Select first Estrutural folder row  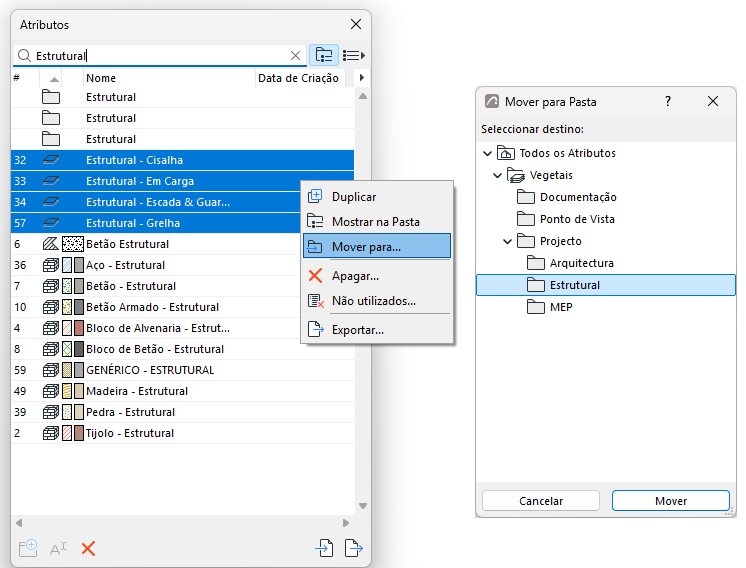click(183, 97)
